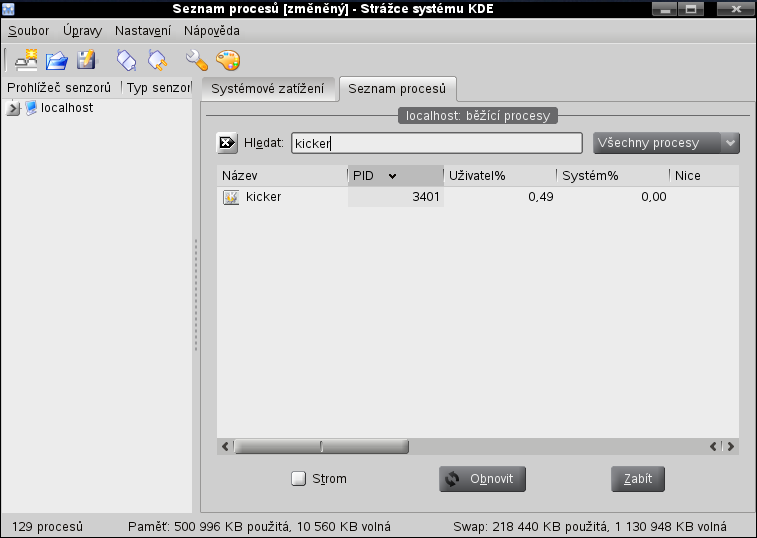
Task: Open the Nastavení menu
Action: [x=143, y=31]
